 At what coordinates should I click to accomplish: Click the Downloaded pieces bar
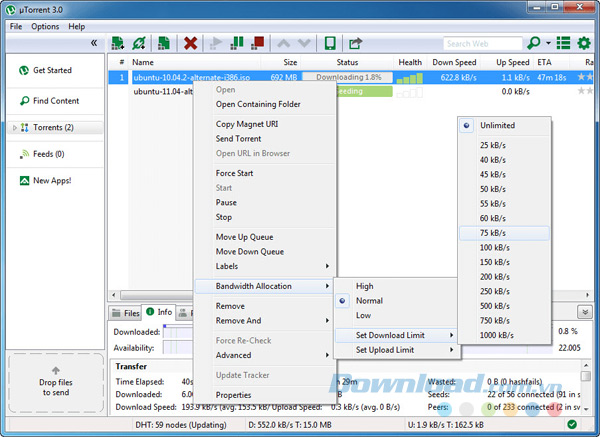[x=178, y=332]
